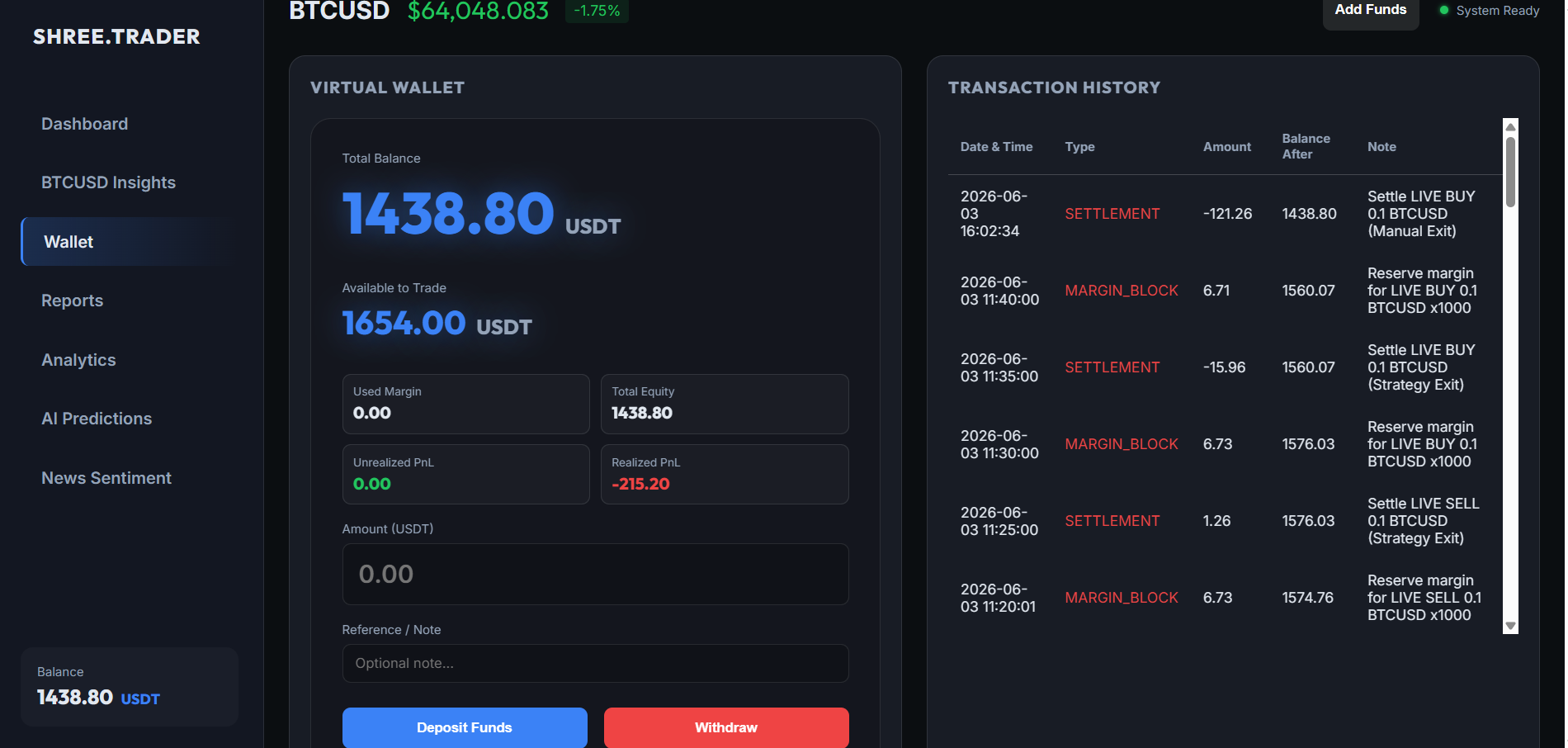Click the 1.26 amount cell
1568x748 pixels.
coord(1216,521)
